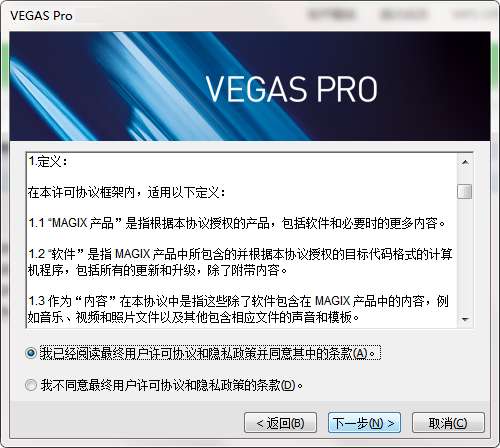Select the disagree with license terms radio button
The width and height of the screenshot is (500, 448).
[x=31, y=385]
